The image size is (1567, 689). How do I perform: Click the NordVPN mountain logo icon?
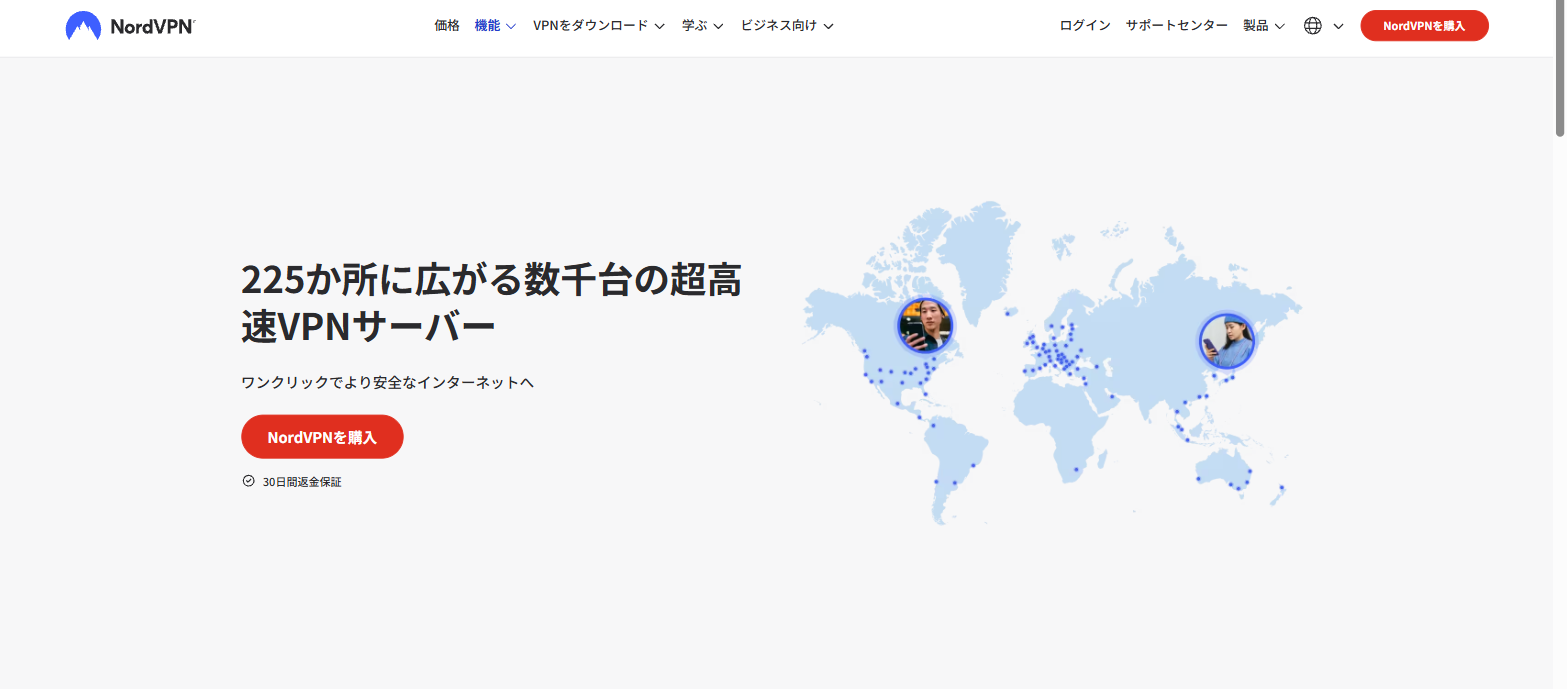[x=83, y=26]
